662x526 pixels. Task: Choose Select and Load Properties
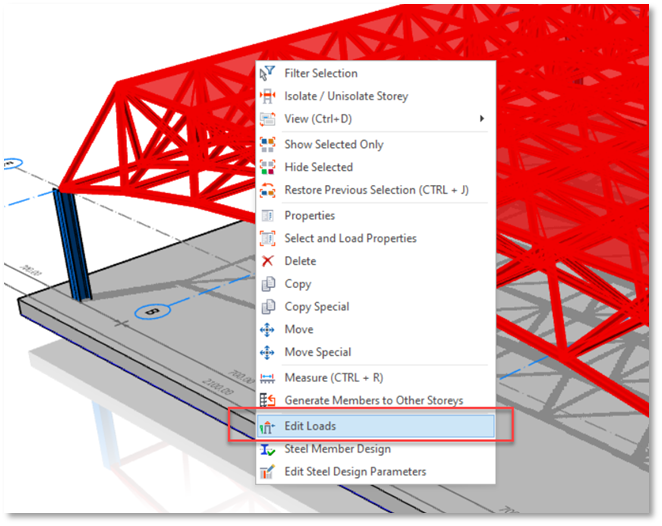pyautogui.click(x=350, y=238)
